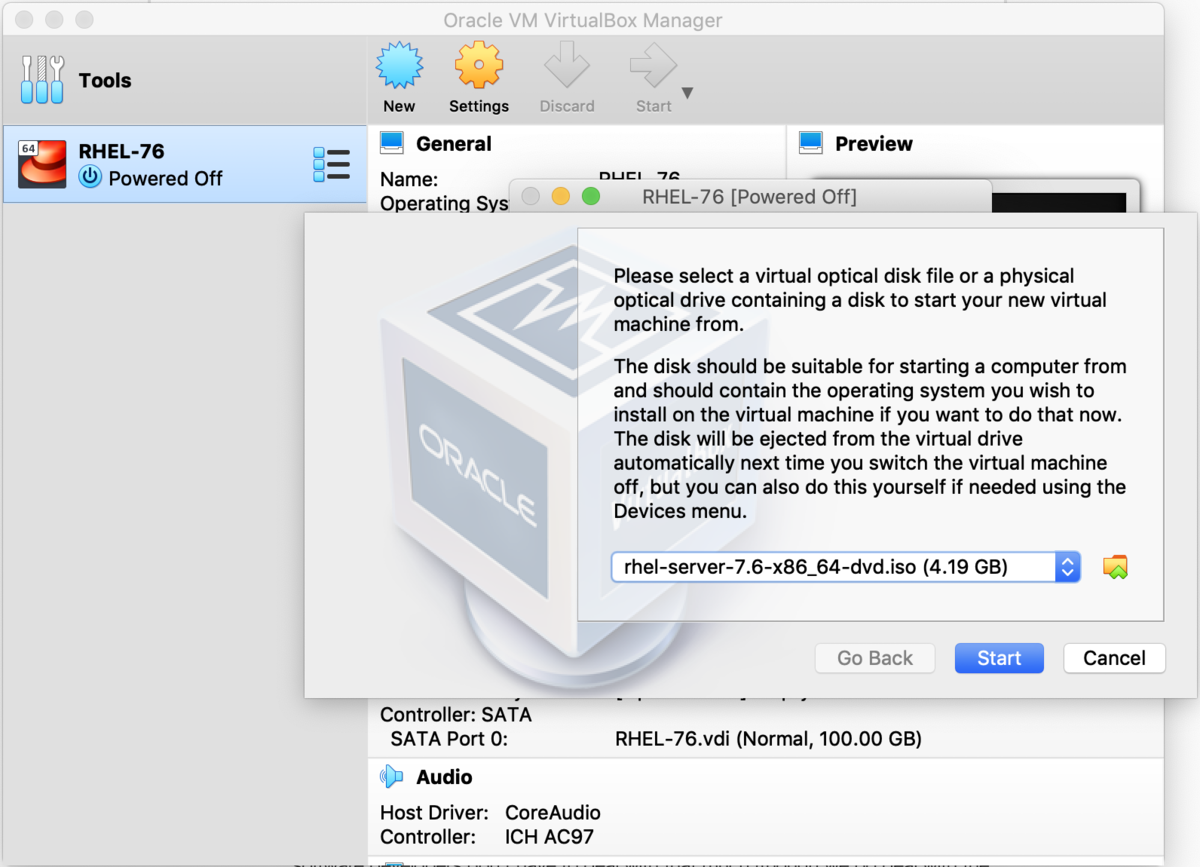The height and width of the screenshot is (867, 1200).
Task: Click the choose virtual optical disk file icon
Action: click(1115, 567)
